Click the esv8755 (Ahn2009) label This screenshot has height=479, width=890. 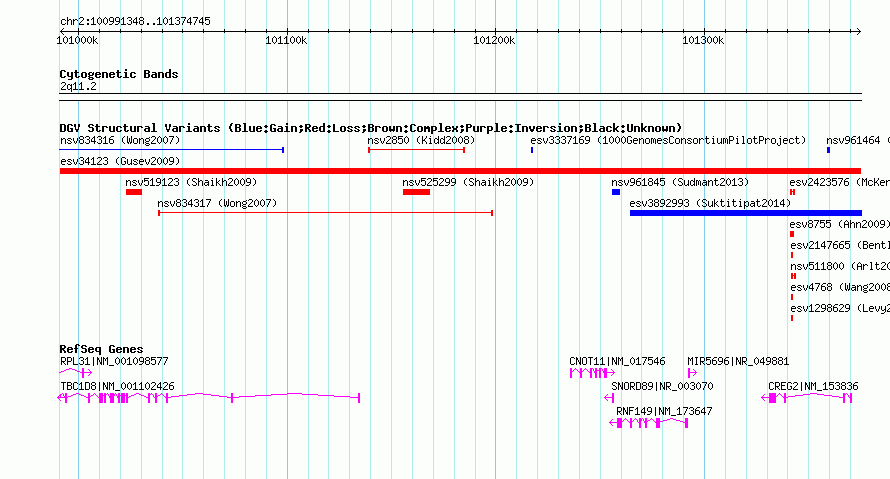click(839, 224)
